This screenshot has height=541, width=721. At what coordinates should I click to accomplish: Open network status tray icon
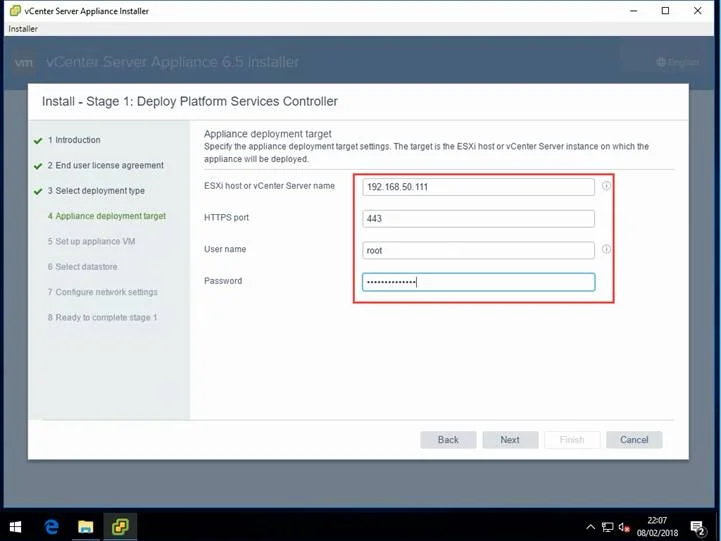click(x=607, y=527)
